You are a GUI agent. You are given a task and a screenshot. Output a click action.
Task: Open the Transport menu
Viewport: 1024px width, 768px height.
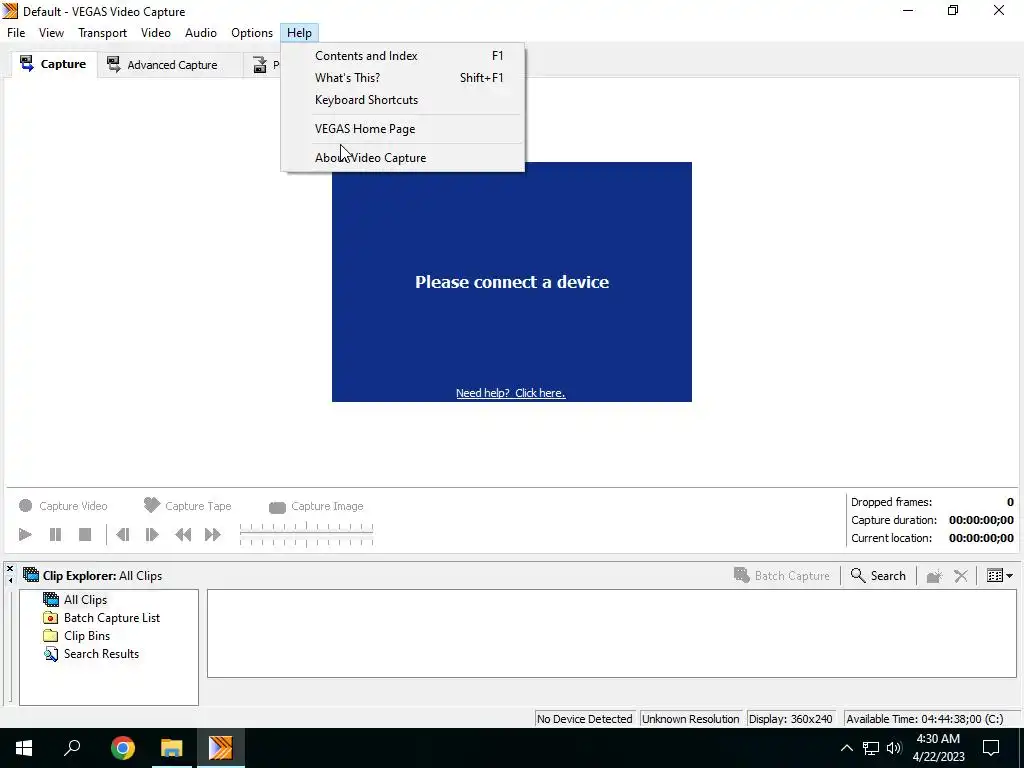103,33
